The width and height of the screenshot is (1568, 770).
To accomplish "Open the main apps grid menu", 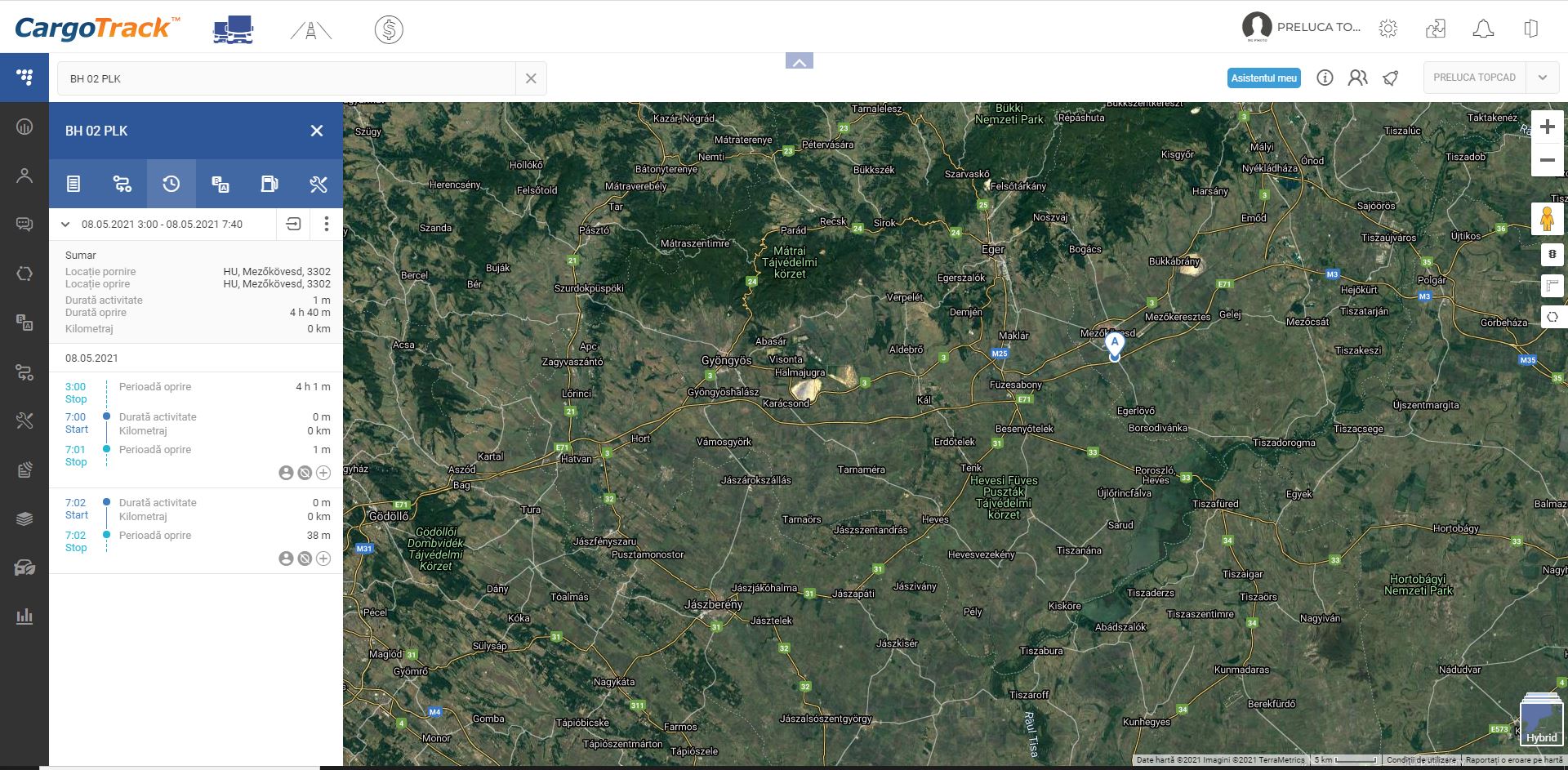I will [x=24, y=78].
